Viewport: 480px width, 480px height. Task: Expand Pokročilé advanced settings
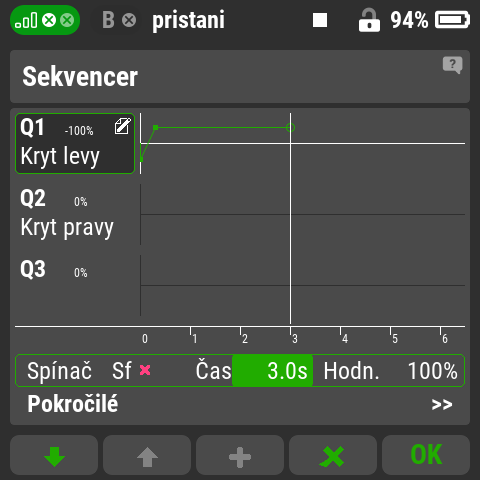(x=240, y=404)
